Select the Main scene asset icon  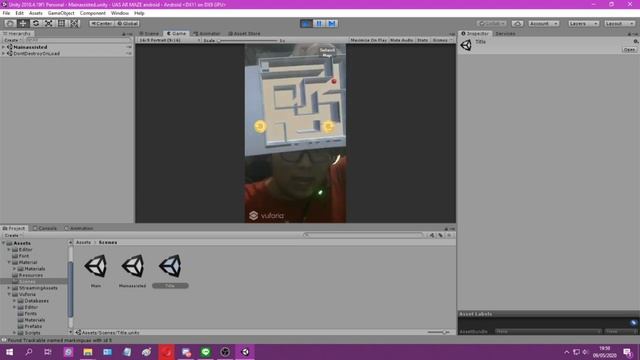tap(96, 266)
